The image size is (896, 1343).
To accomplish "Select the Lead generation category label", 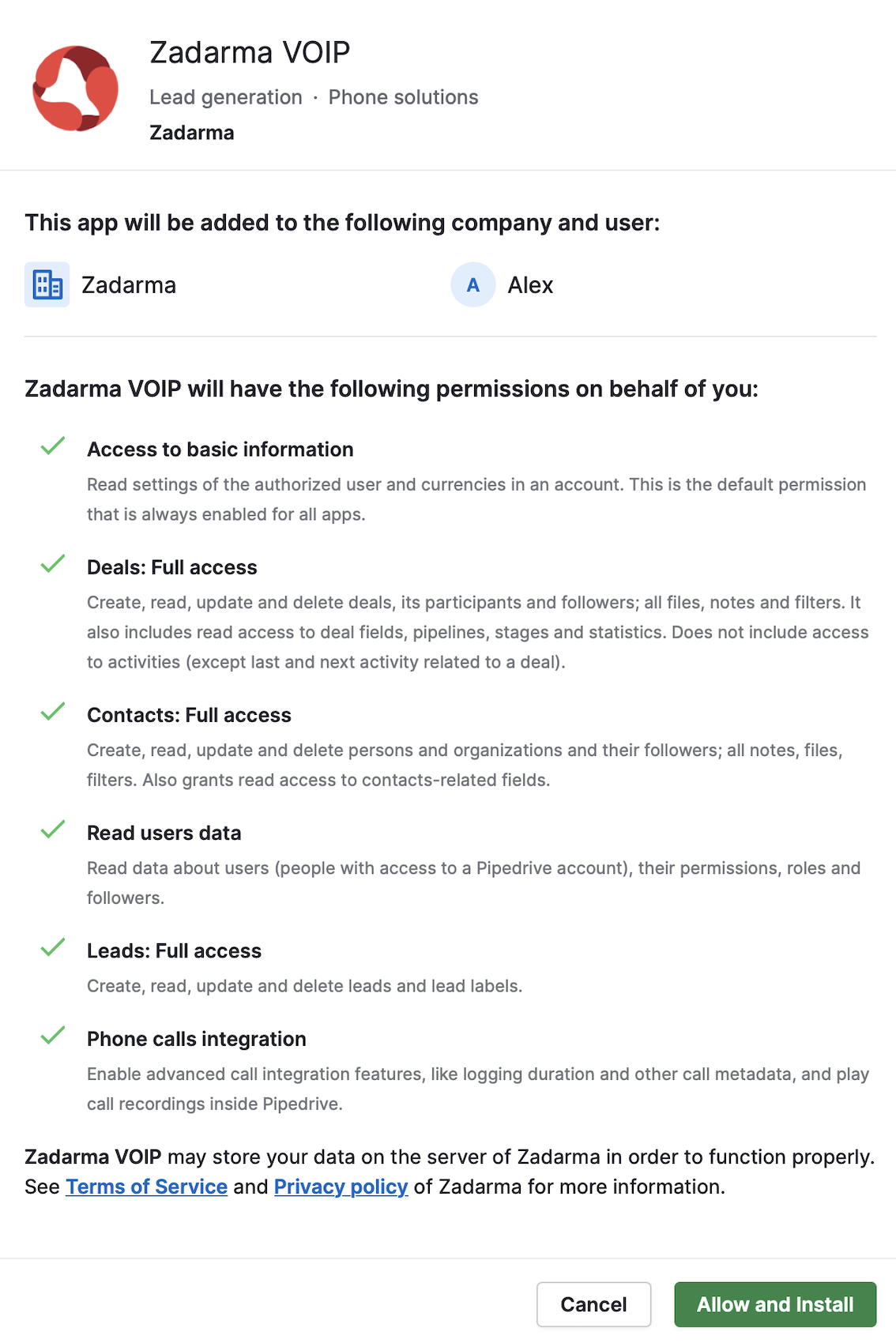I will pos(226,97).
